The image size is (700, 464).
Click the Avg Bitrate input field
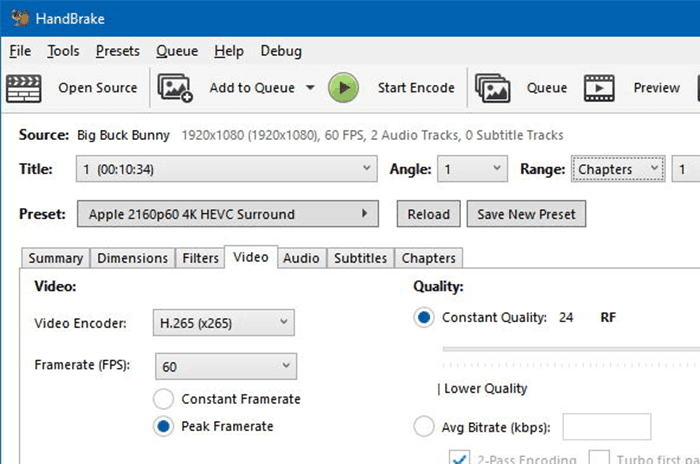click(606, 428)
